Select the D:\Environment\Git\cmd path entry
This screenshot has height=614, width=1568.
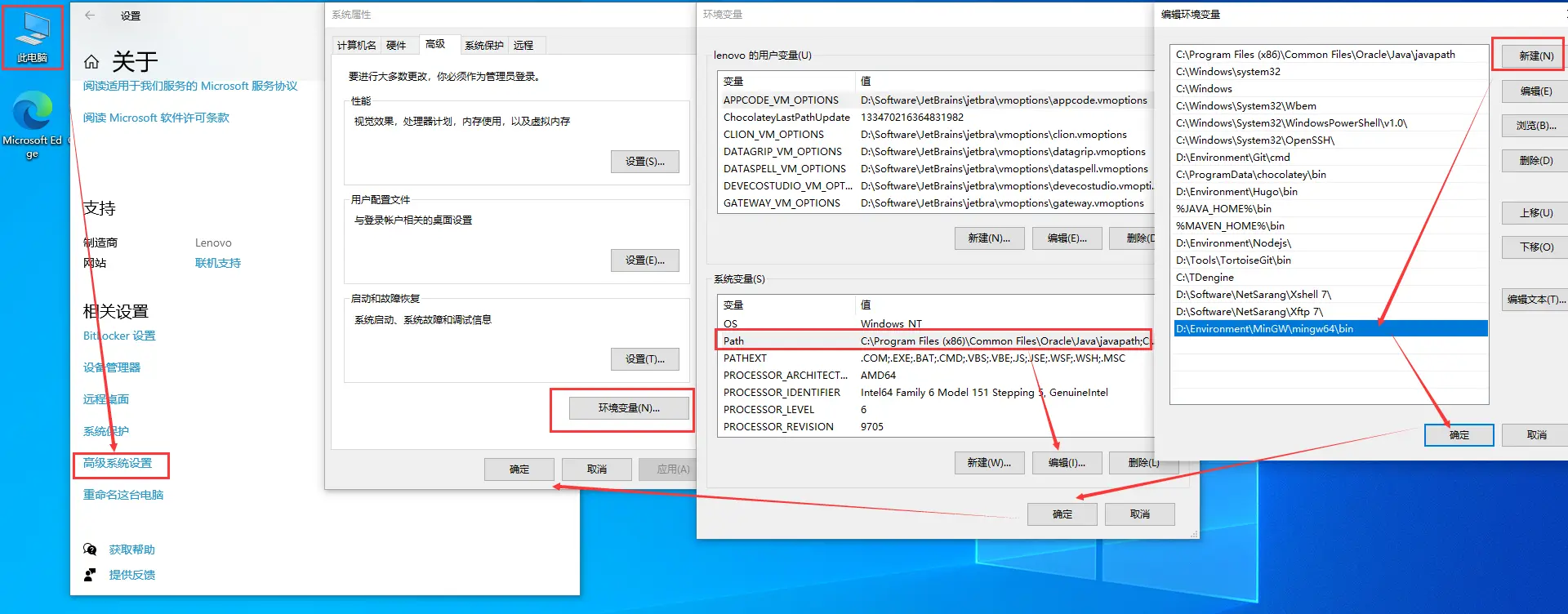[x=1330, y=158]
